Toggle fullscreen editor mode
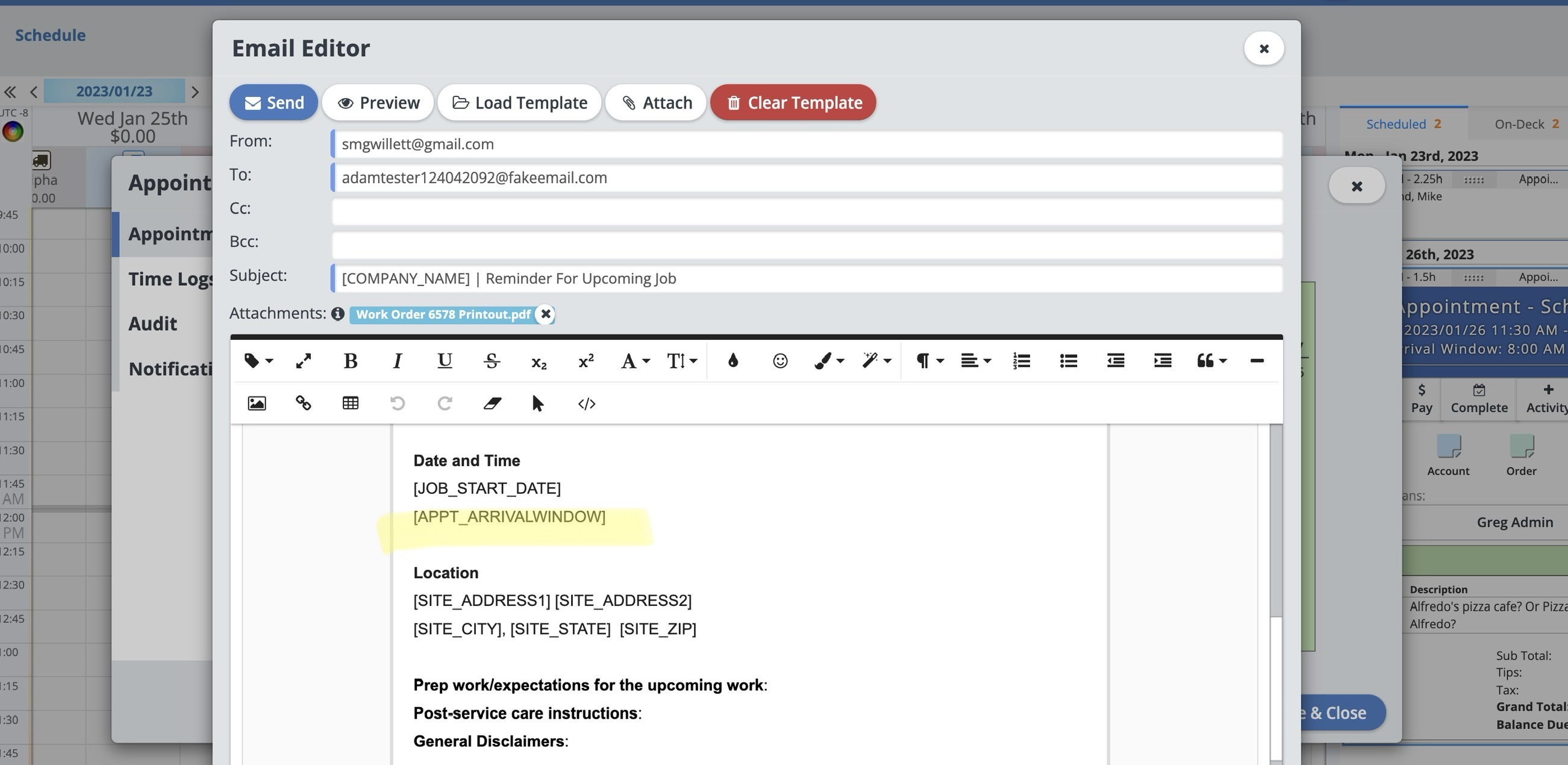This screenshot has width=1568, height=765. (x=303, y=361)
